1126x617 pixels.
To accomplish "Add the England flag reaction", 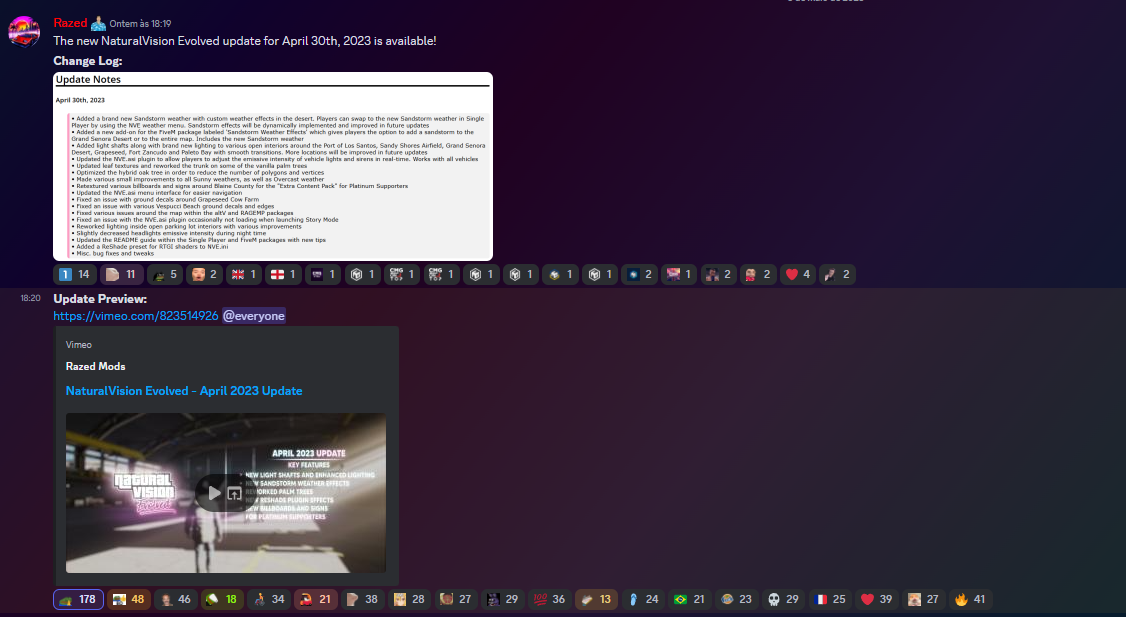I will pos(284,274).
